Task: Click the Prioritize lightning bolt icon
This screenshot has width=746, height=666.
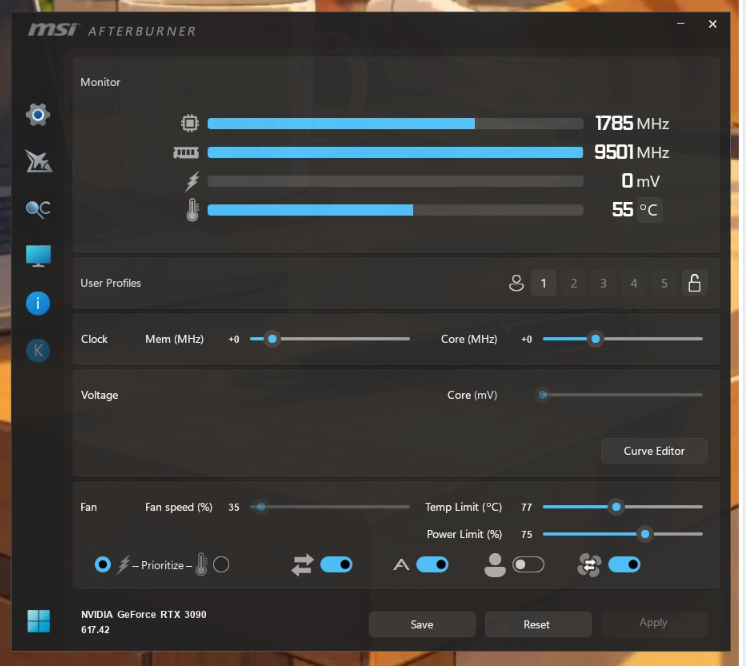Action: tap(124, 565)
